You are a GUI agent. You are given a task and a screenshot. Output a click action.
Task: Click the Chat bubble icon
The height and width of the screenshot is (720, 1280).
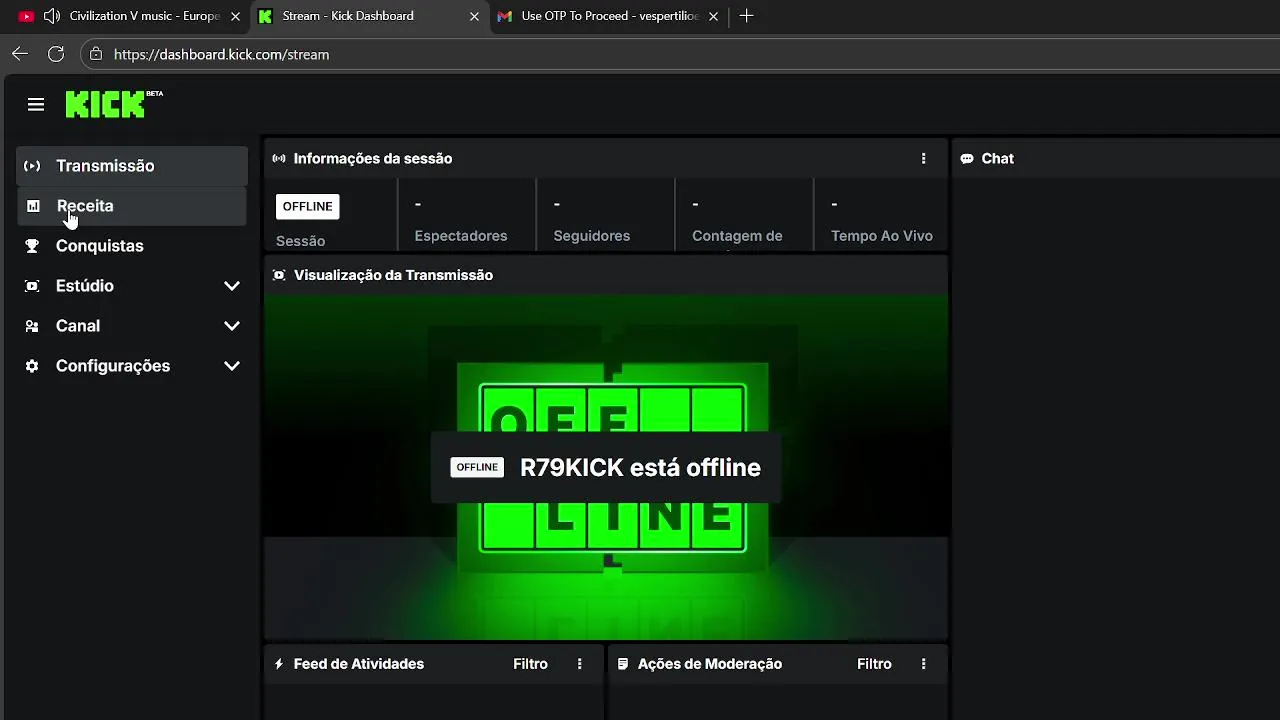pos(967,158)
